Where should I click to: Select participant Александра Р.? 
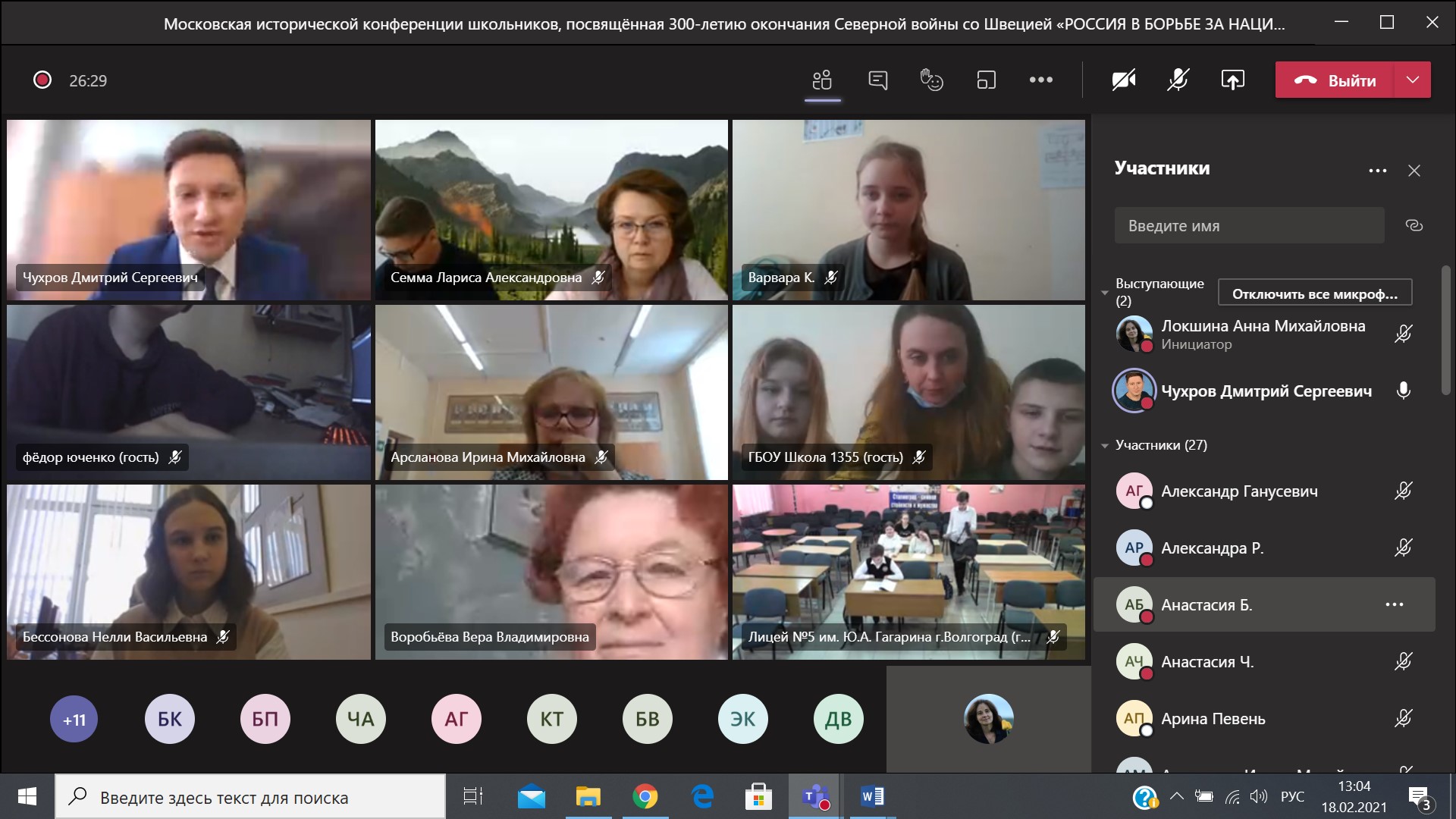(x=1264, y=548)
